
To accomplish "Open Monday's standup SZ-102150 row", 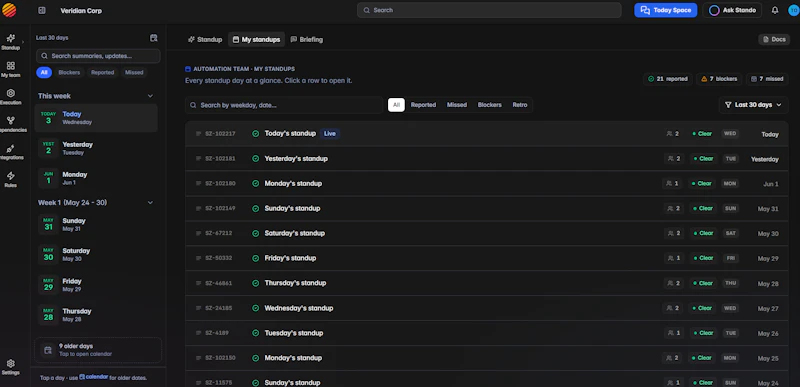I will [x=487, y=358].
